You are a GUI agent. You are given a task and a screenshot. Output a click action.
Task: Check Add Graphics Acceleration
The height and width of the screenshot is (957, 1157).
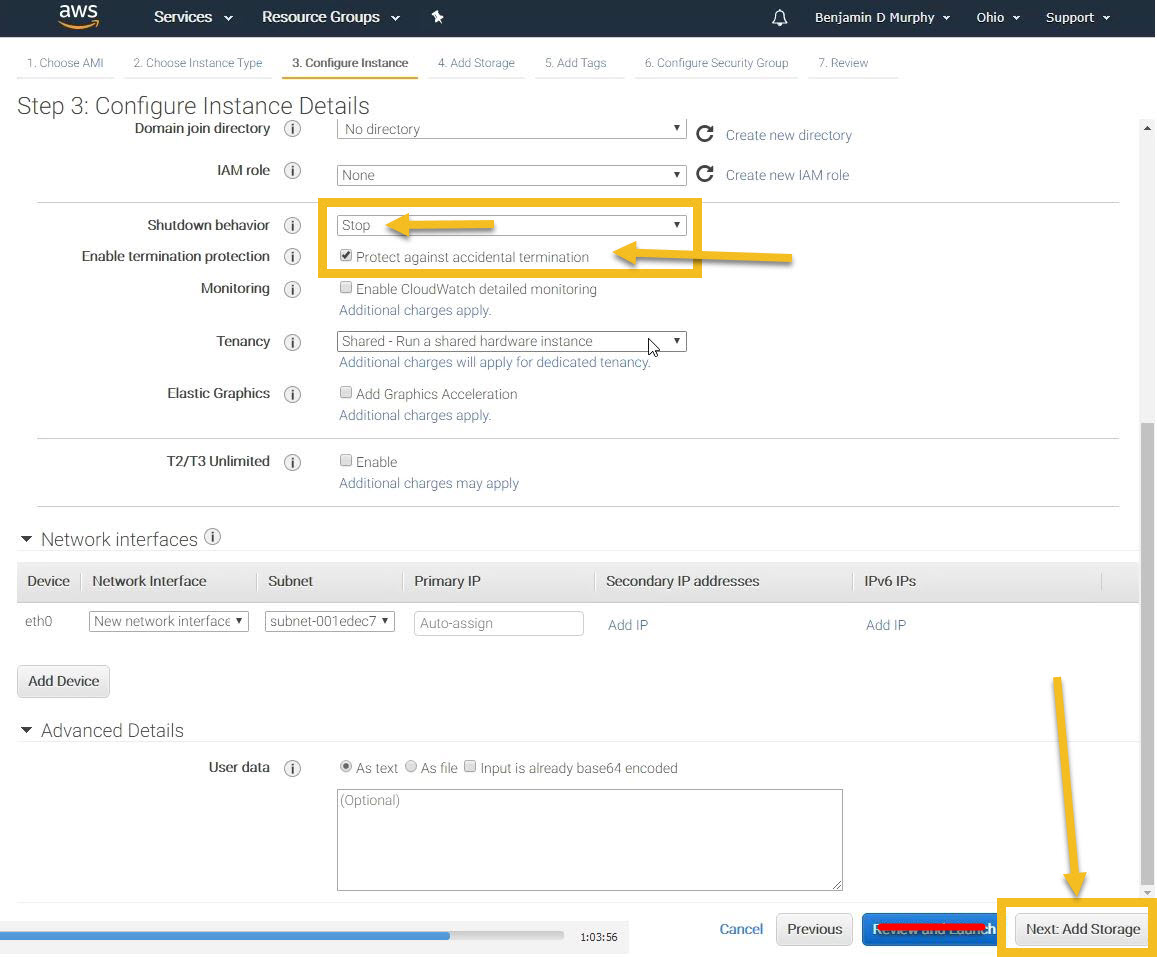coord(345,393)
